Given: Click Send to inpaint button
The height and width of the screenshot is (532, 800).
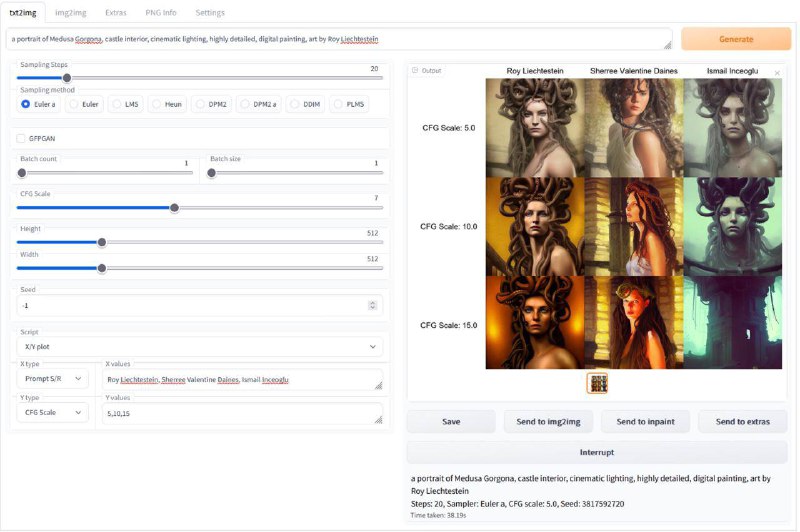Looking at the screenshot, I should (645, 422).
